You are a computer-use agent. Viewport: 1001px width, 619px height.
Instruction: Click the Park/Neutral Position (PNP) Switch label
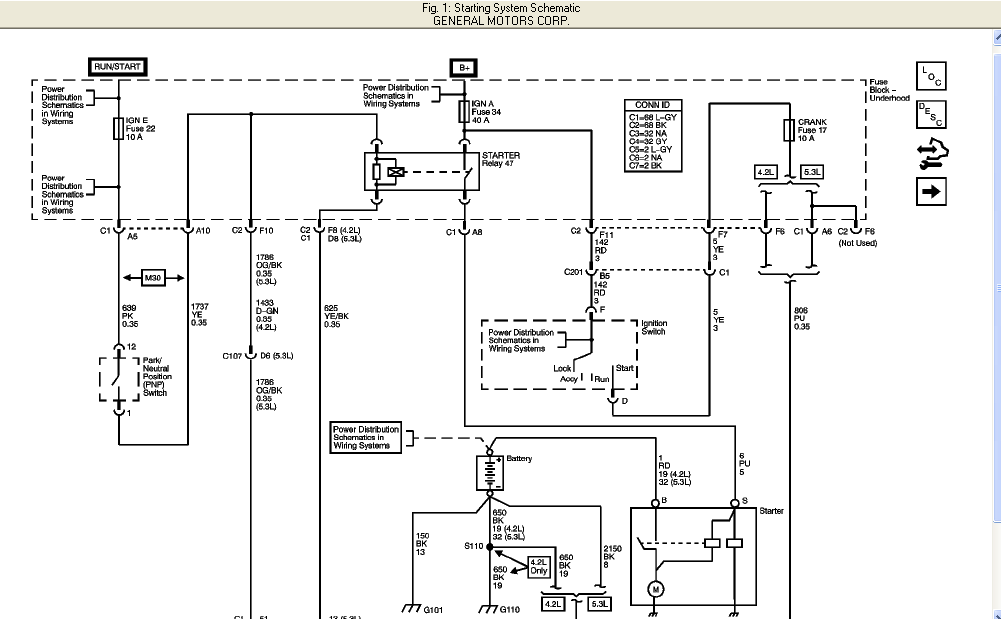pos(157,377)
